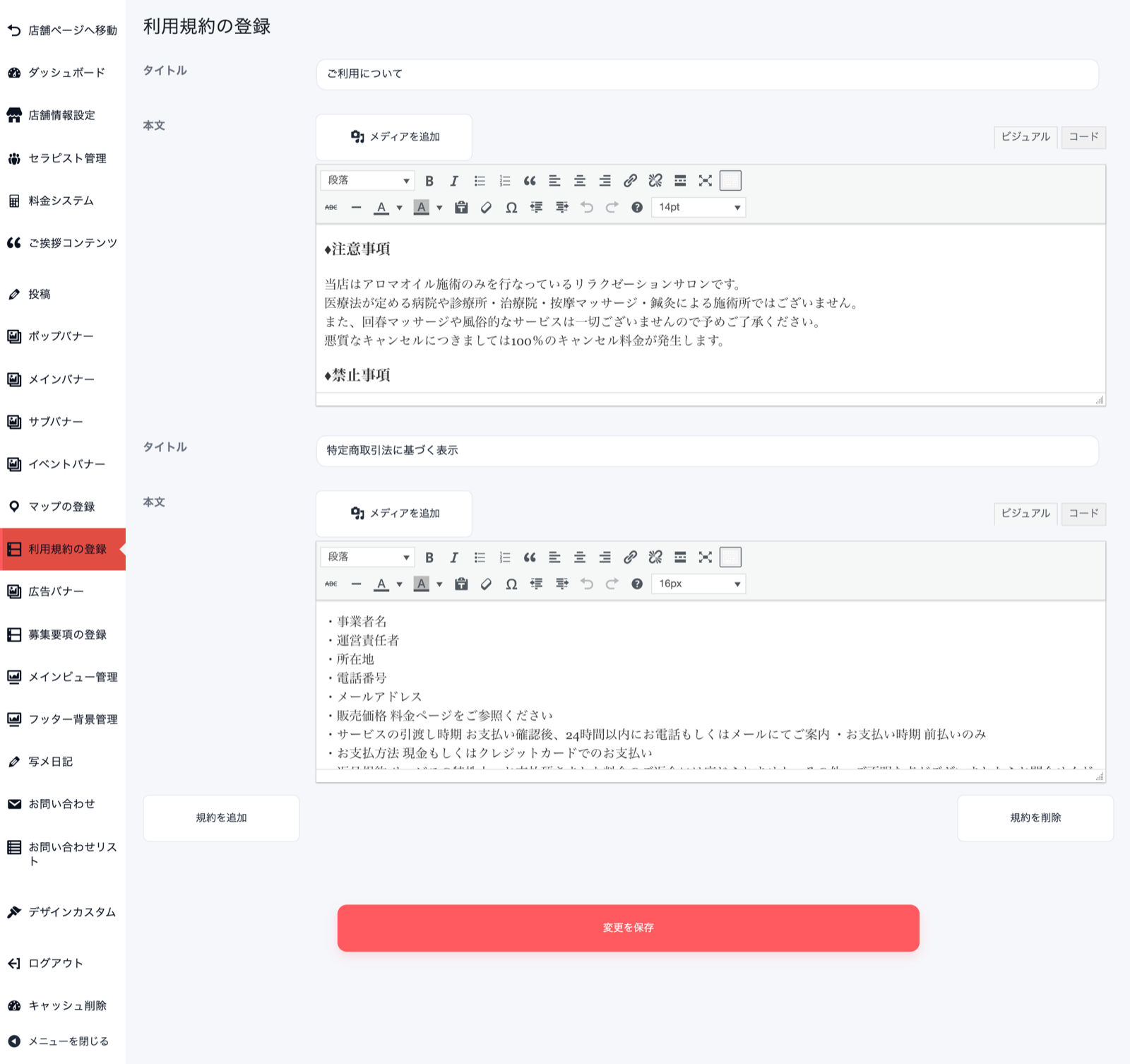Screen dimensions: 1130x1064
Task: Toggle Bold in the second editor toolbar
Action: tap(429, 557)
